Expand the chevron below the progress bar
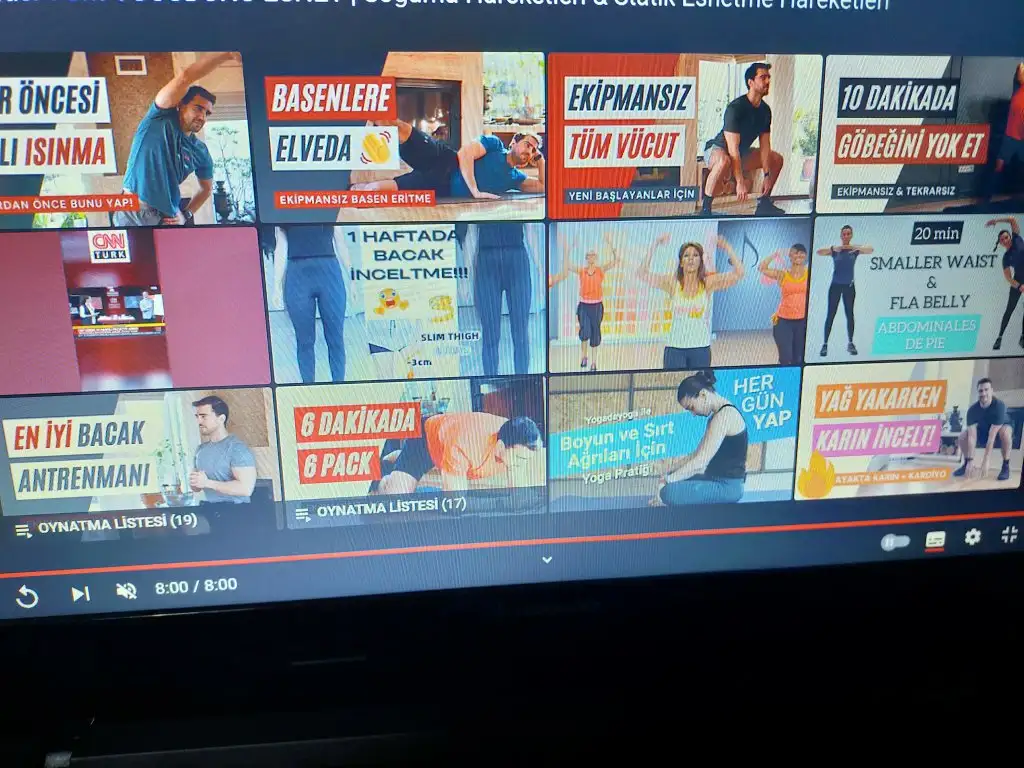The width and height of the screenshot is (1024, 768). point(547,560)
